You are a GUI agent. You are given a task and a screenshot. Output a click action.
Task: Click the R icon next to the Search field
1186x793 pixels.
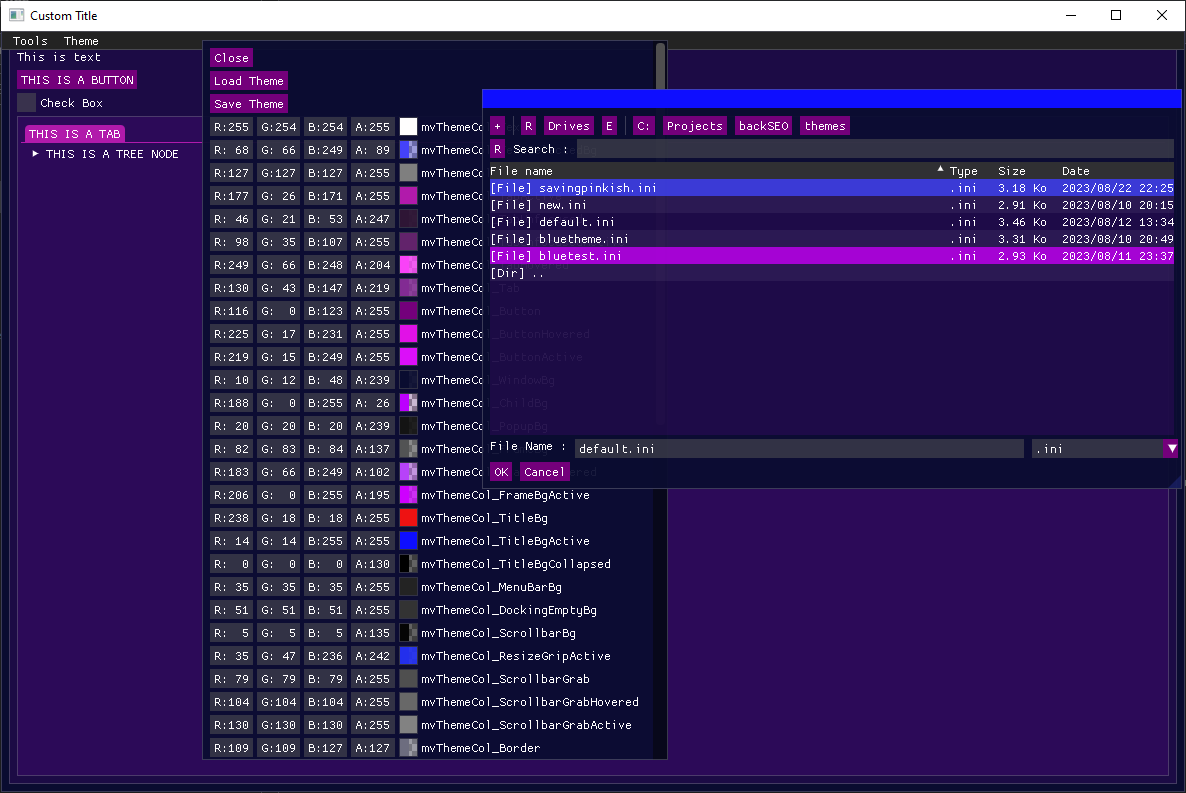pyautogui.click(x=497, y=148)
